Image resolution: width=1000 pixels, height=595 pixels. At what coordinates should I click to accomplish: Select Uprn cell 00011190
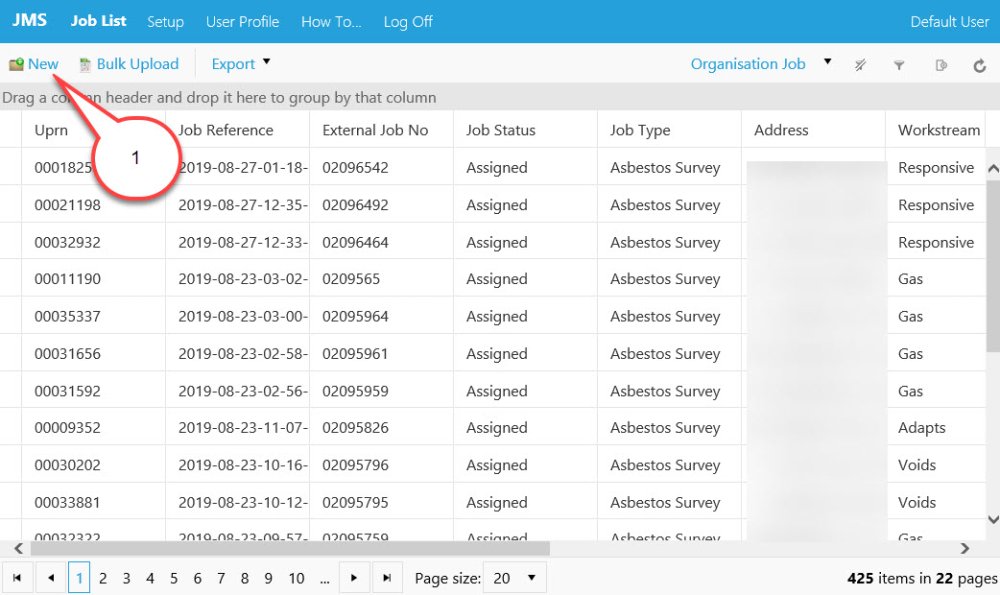coord(68,279)
